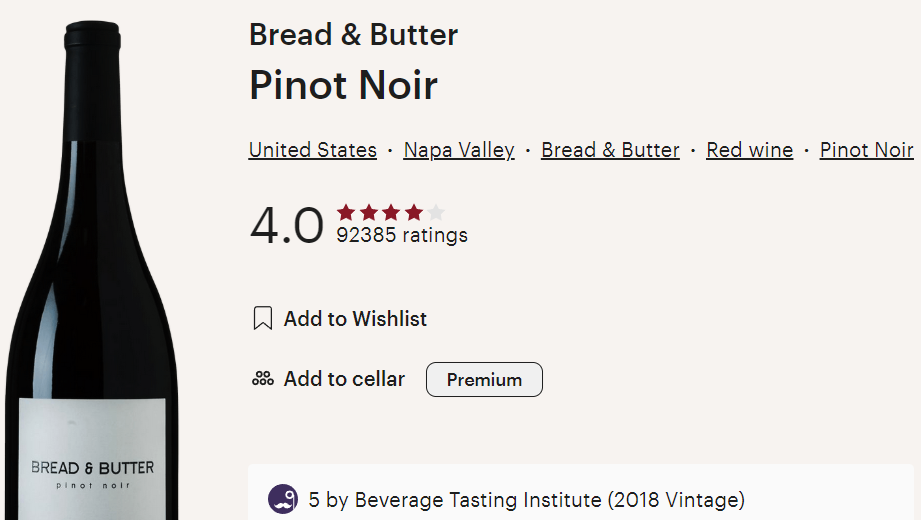Open the Bread & Butter winery heading
Screen dimensions: 921x520
pyautogui.click(x=353, y=35)
